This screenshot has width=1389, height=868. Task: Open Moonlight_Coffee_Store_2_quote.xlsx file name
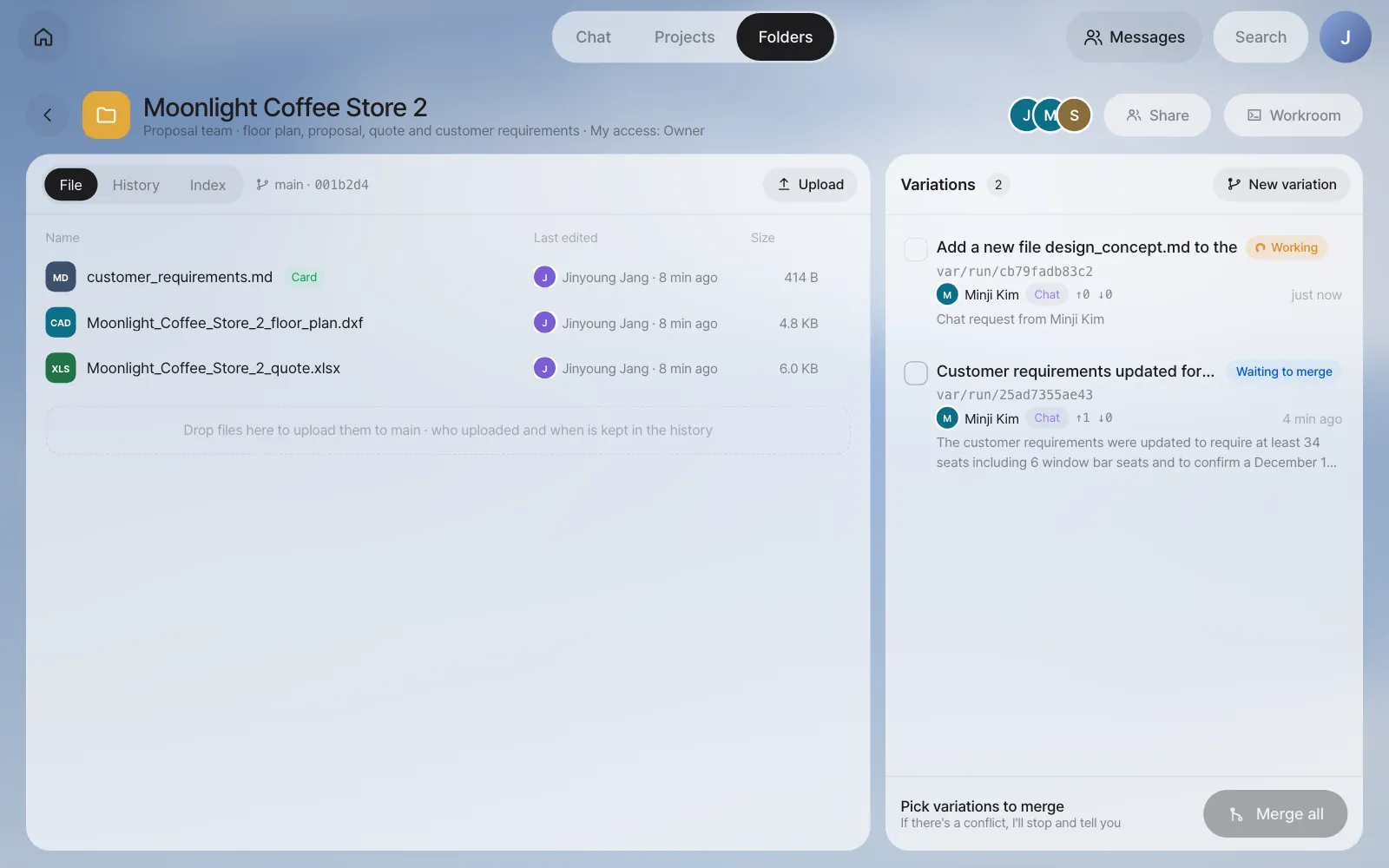coord(214,368)
